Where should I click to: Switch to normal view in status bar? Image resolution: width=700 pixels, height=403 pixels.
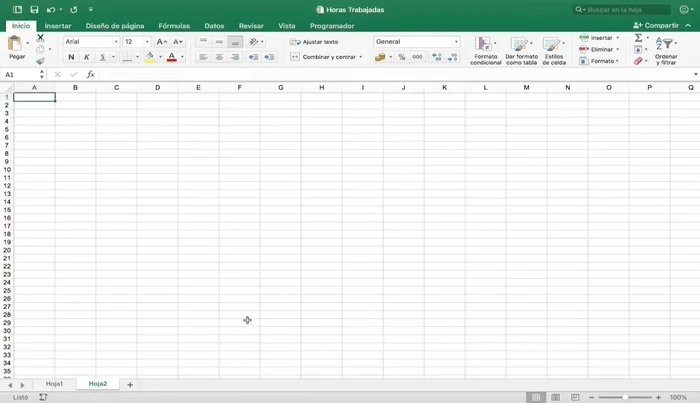536,397
